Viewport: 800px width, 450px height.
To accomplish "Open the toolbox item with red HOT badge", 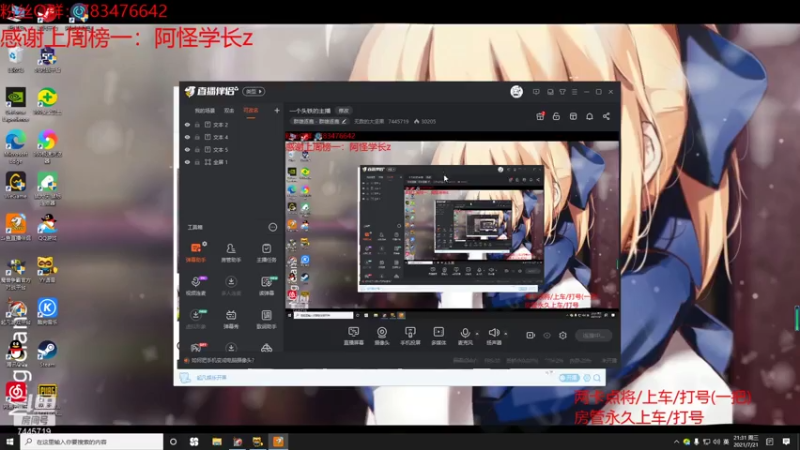I will [196, 348].
